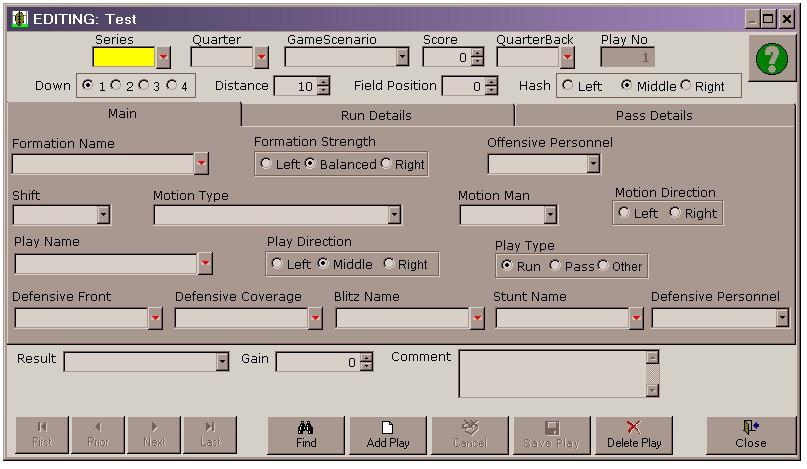Set Formation Strength to Right
The width and height of the screenshot is (807, 469).
387,164
